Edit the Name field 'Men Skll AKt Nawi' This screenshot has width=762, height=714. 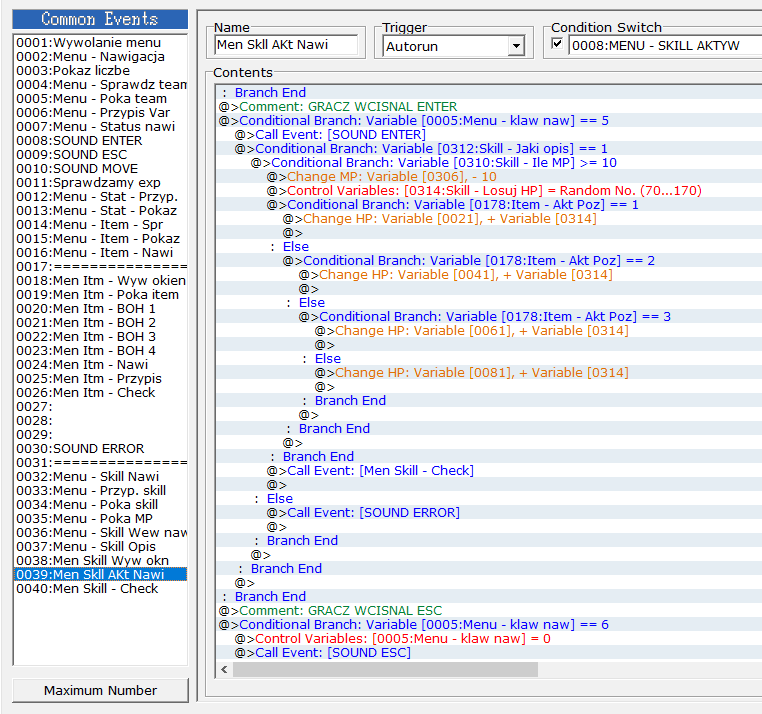(287, 45)
